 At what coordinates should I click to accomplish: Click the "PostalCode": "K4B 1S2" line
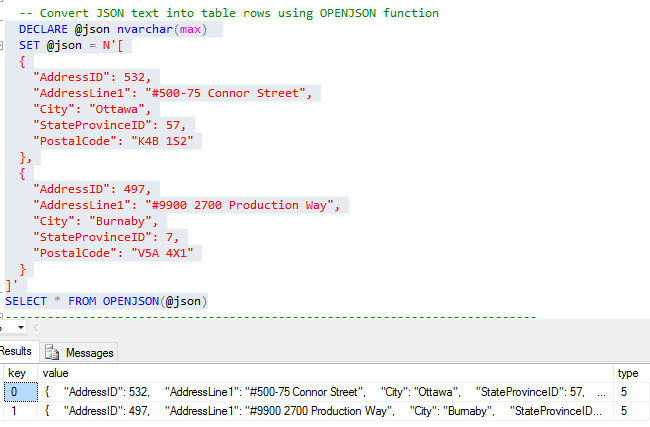[110, 140]
